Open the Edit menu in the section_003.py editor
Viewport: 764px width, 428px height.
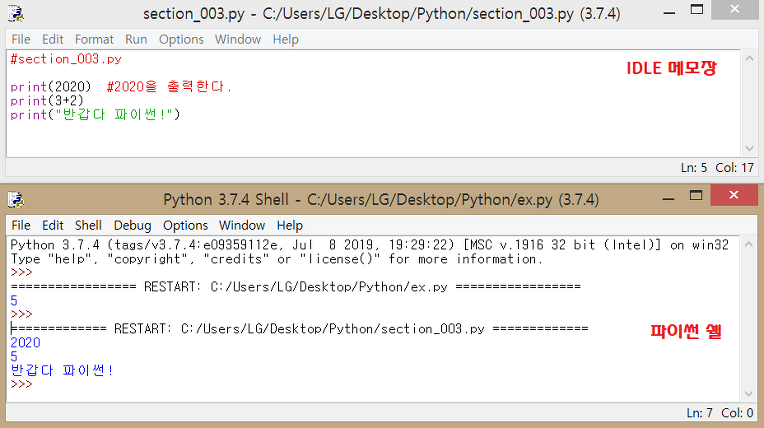tap(53, 39)
